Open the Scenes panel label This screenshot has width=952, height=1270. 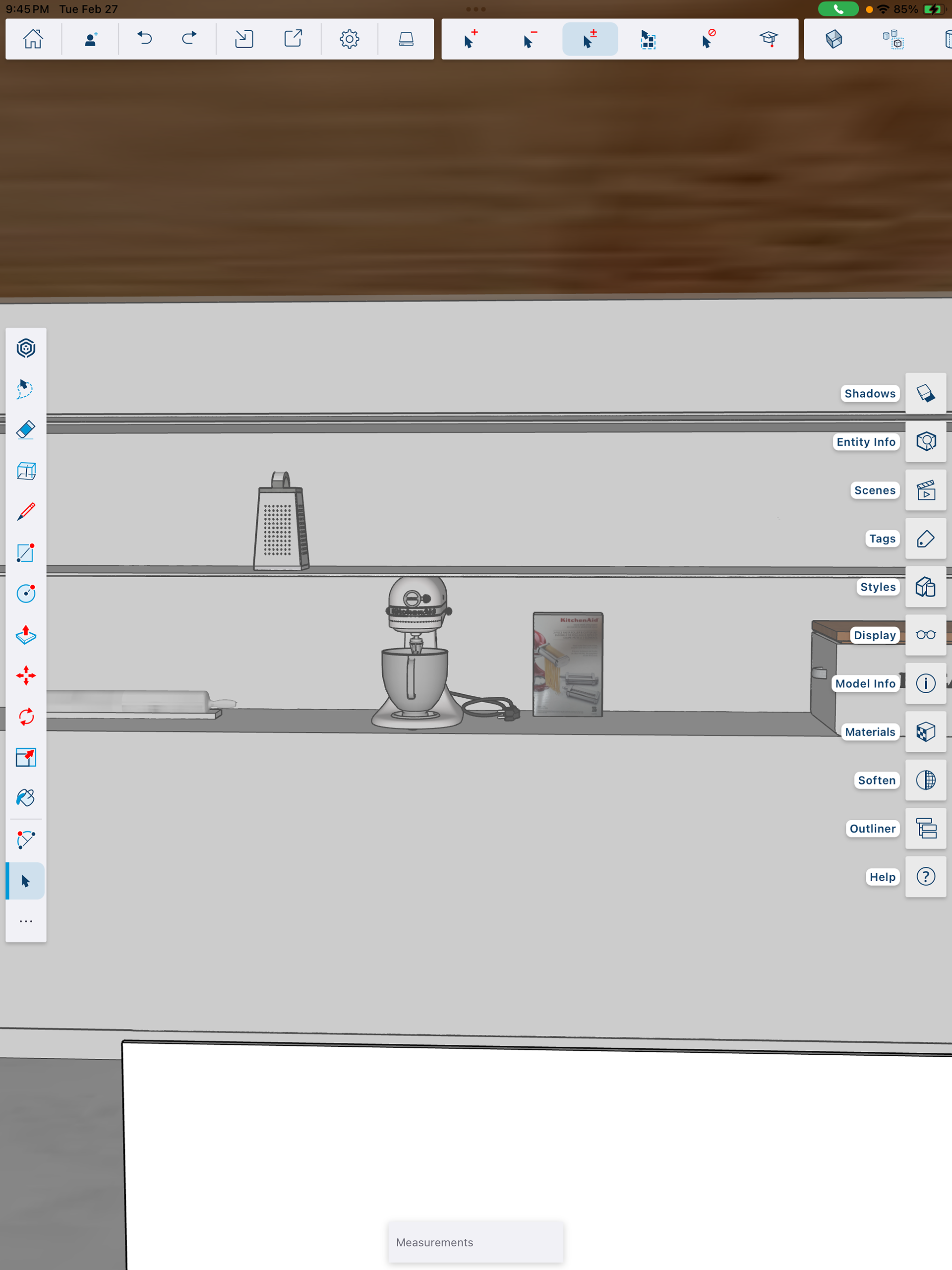875,490
